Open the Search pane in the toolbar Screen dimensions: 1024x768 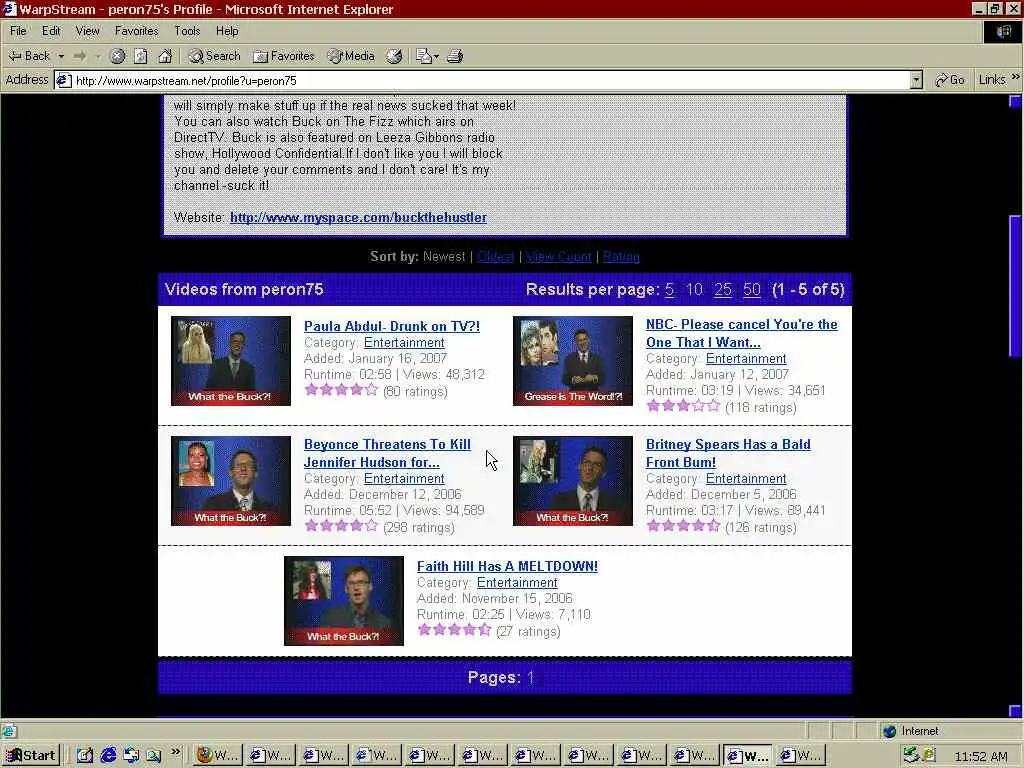214,56
